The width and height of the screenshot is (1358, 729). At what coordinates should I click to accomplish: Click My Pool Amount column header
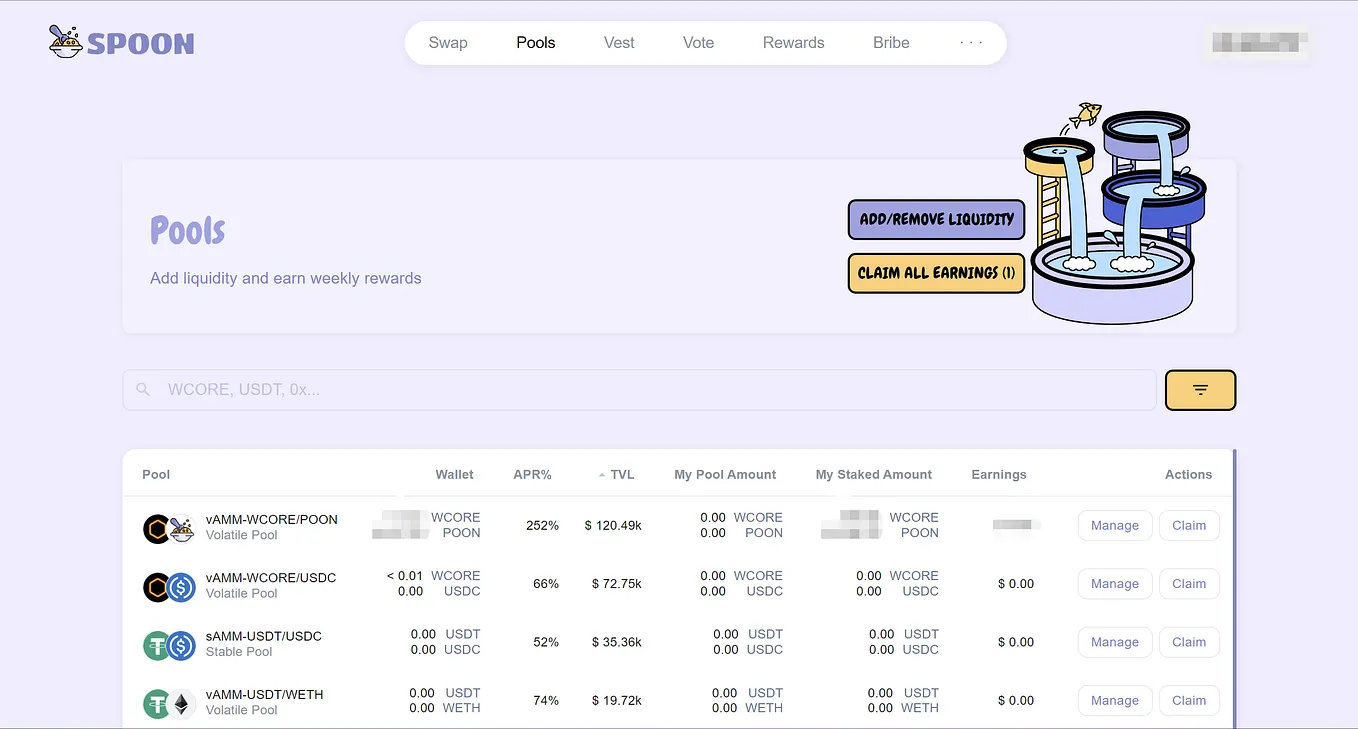[x=725, y=475]
